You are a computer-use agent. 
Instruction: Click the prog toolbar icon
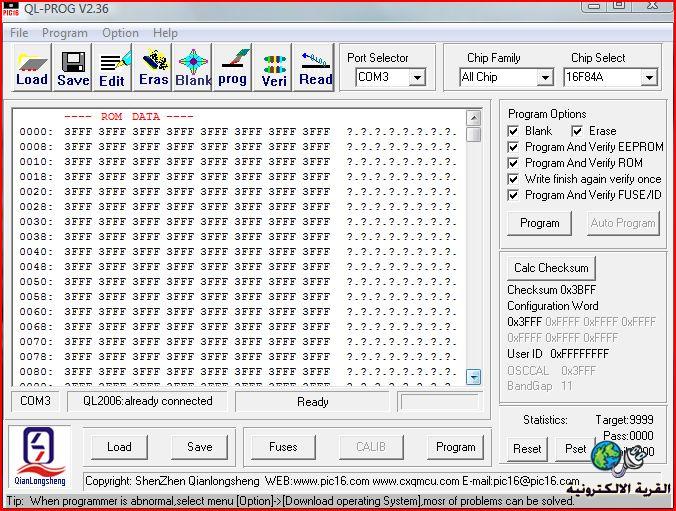(x=233, y=67)
